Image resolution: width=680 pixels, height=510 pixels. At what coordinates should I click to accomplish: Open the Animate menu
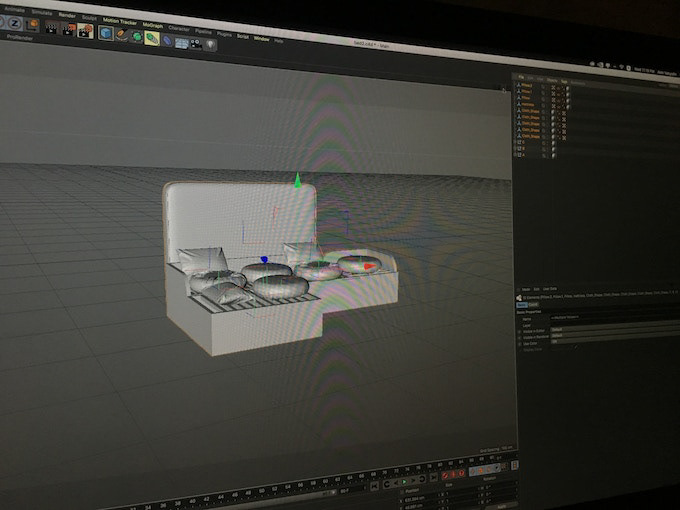15,9
